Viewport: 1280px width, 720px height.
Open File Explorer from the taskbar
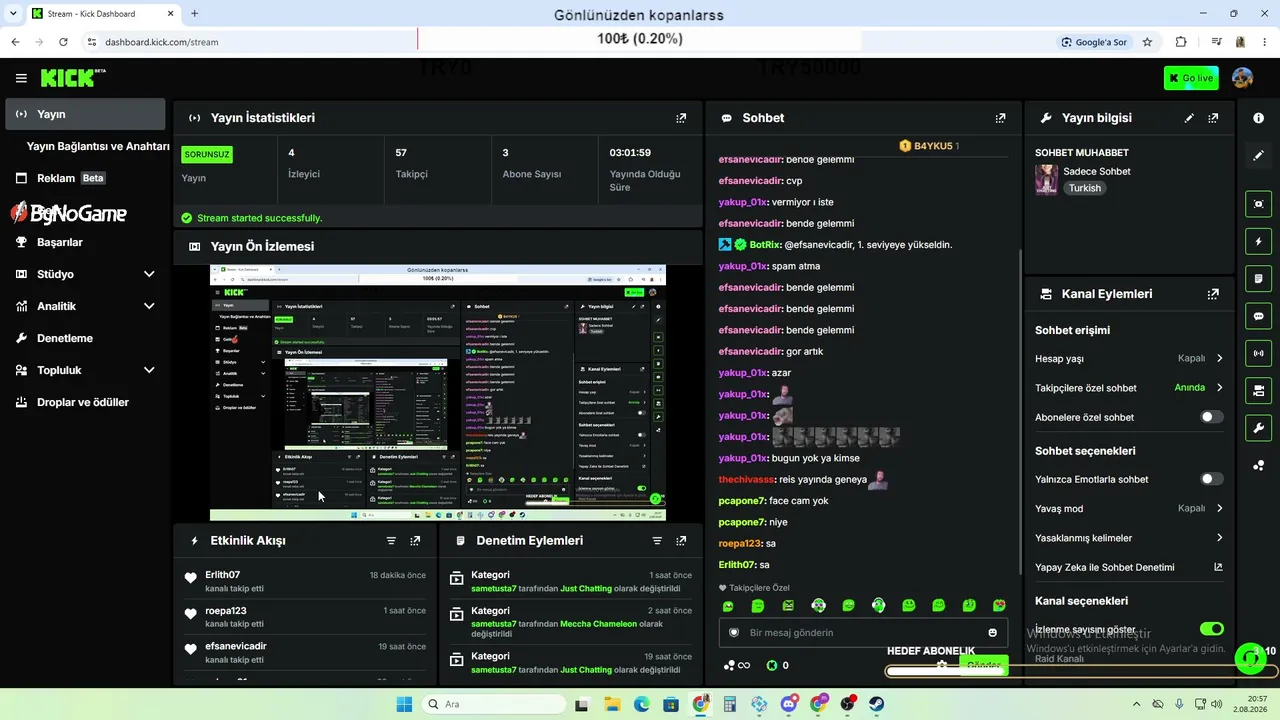(611, 704)
